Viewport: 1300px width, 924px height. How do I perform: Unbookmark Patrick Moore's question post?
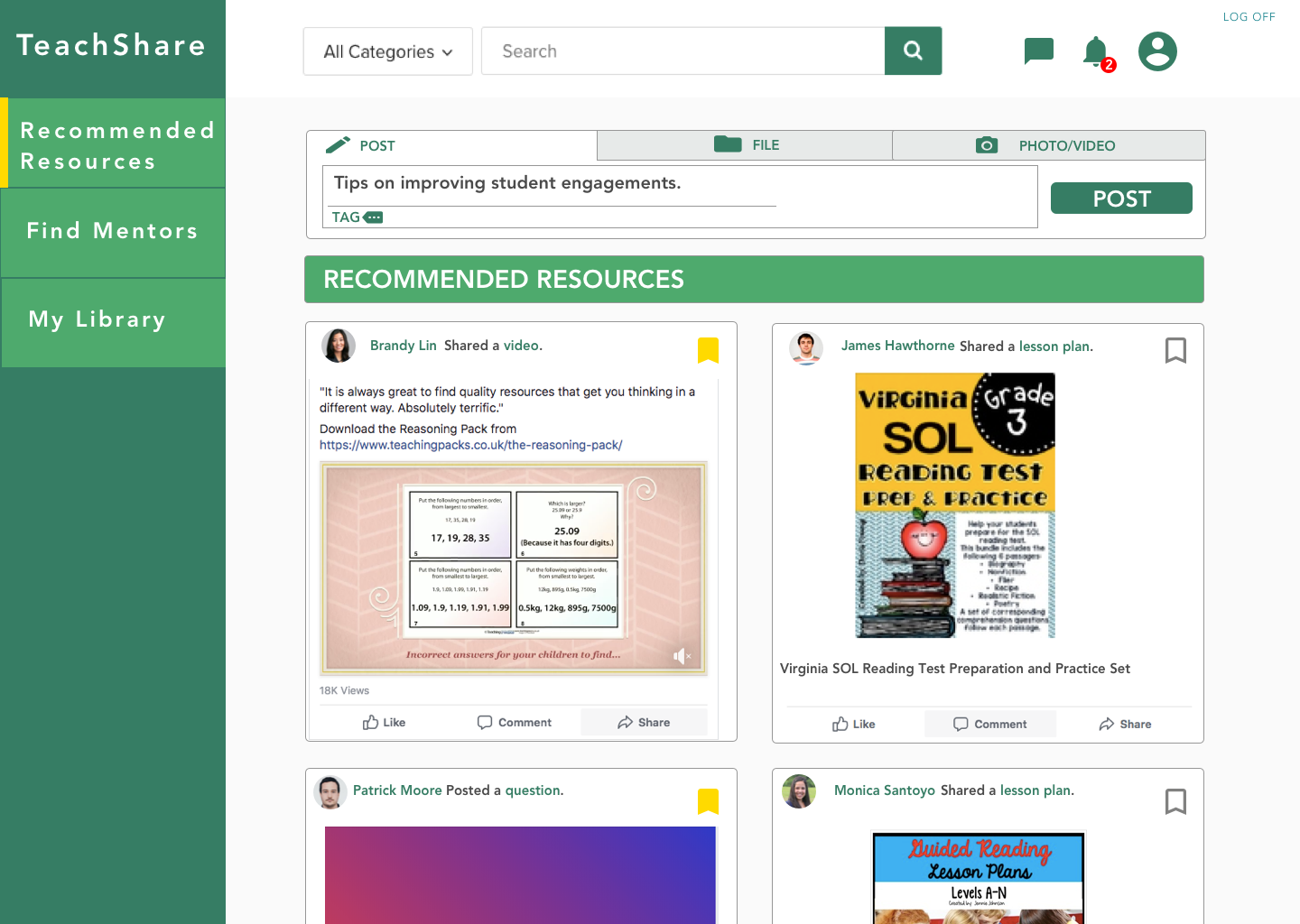click(x=708, y=801)
